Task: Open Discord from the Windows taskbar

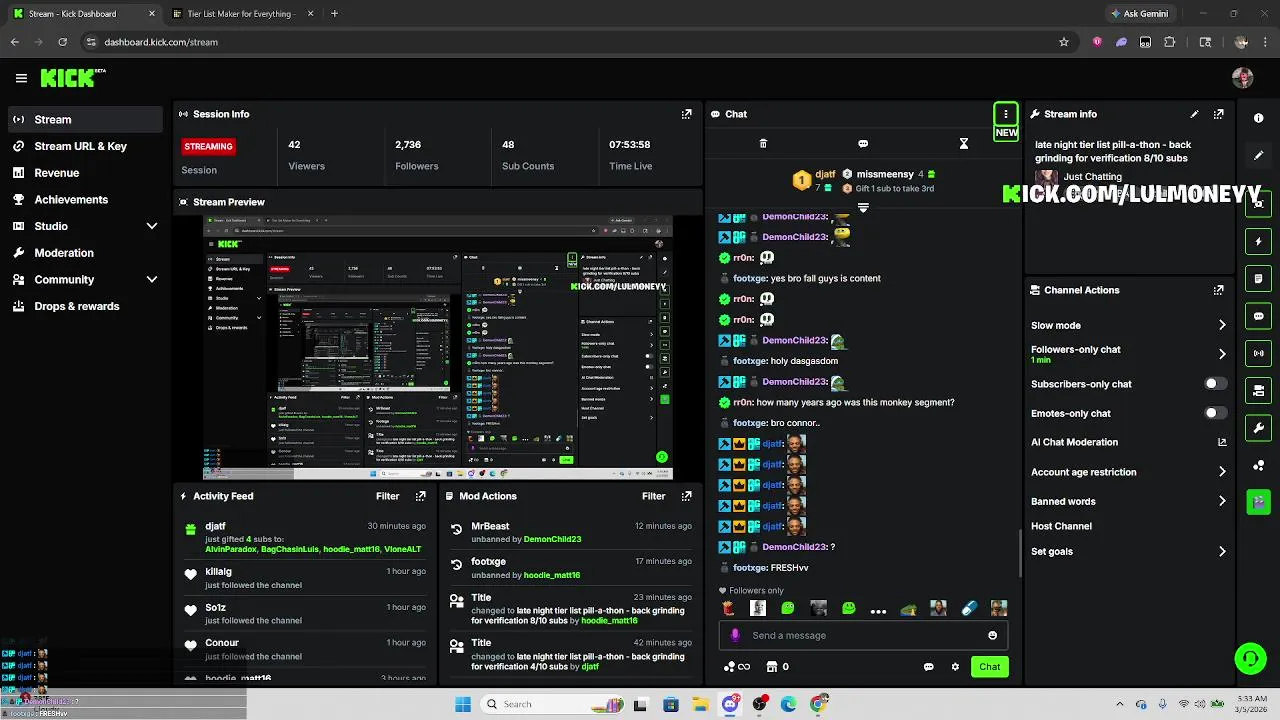Action: coord(730,704)
